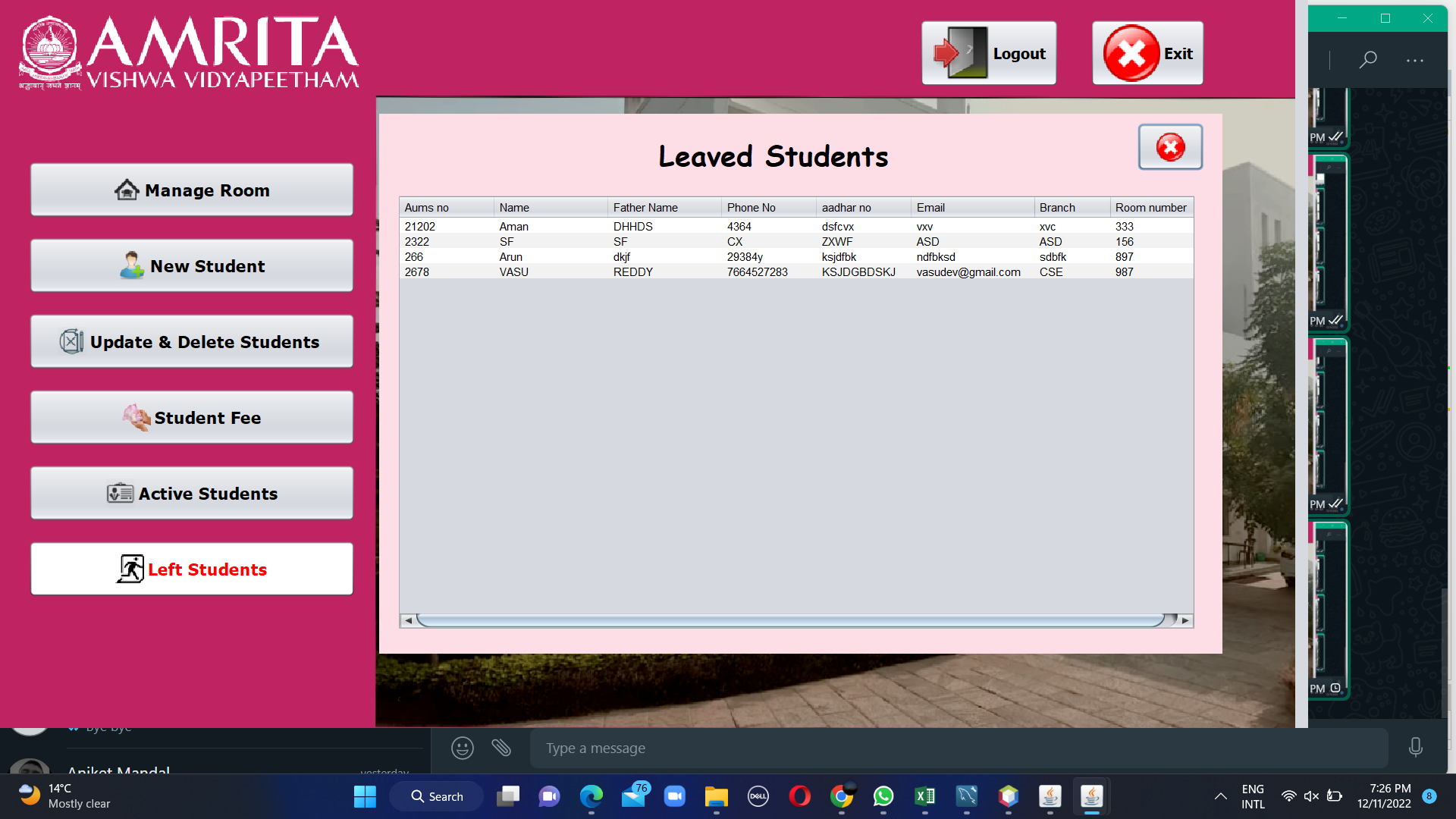Open Update & Delete Students
The width and height of the screenshot is (1456, 819).
(x=192, y=342)
